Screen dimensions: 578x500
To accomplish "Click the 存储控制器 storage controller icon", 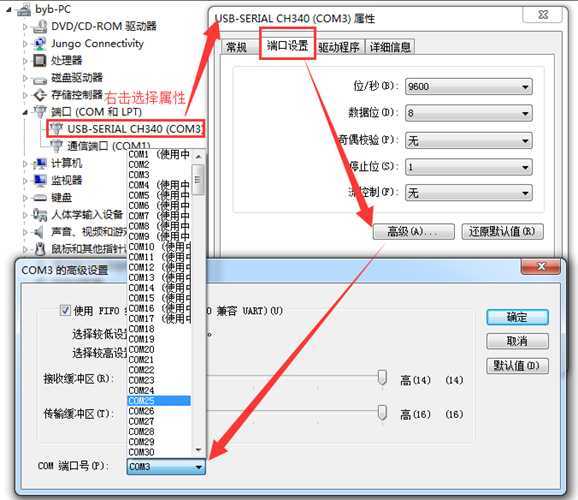I will point(40,95).
